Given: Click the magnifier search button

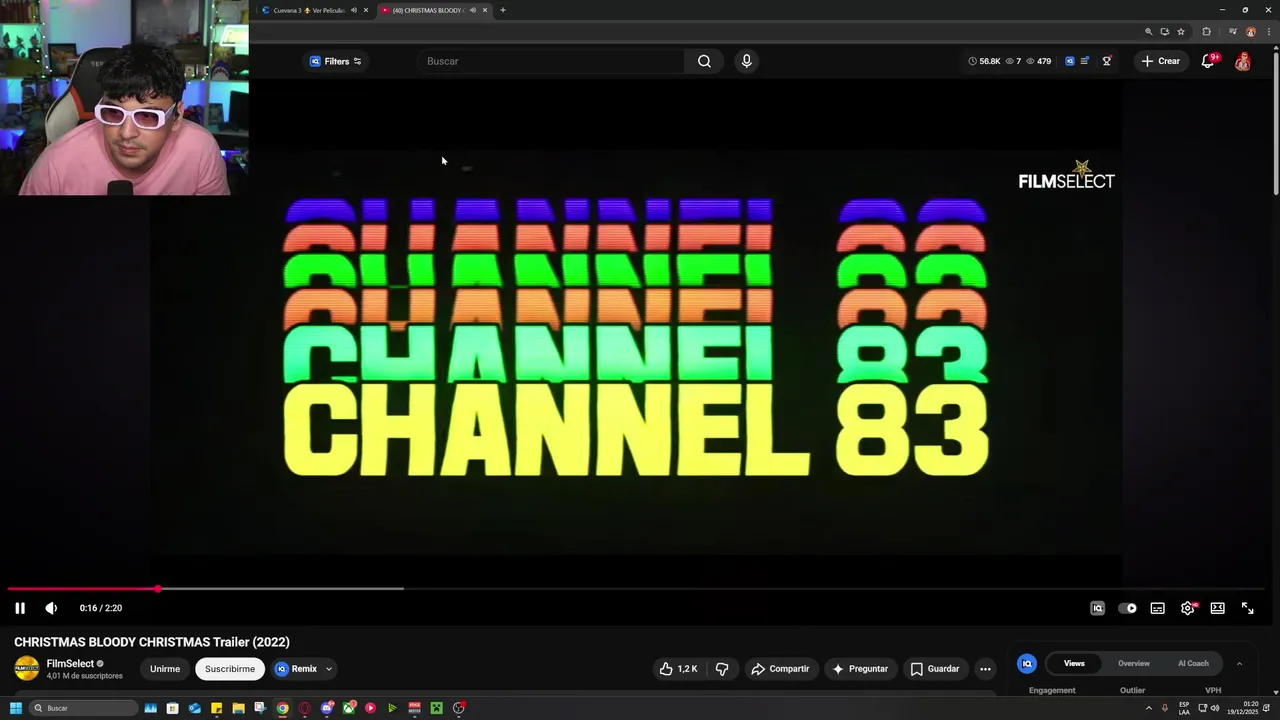Looking at the screenshot, I should coord(704,61).
